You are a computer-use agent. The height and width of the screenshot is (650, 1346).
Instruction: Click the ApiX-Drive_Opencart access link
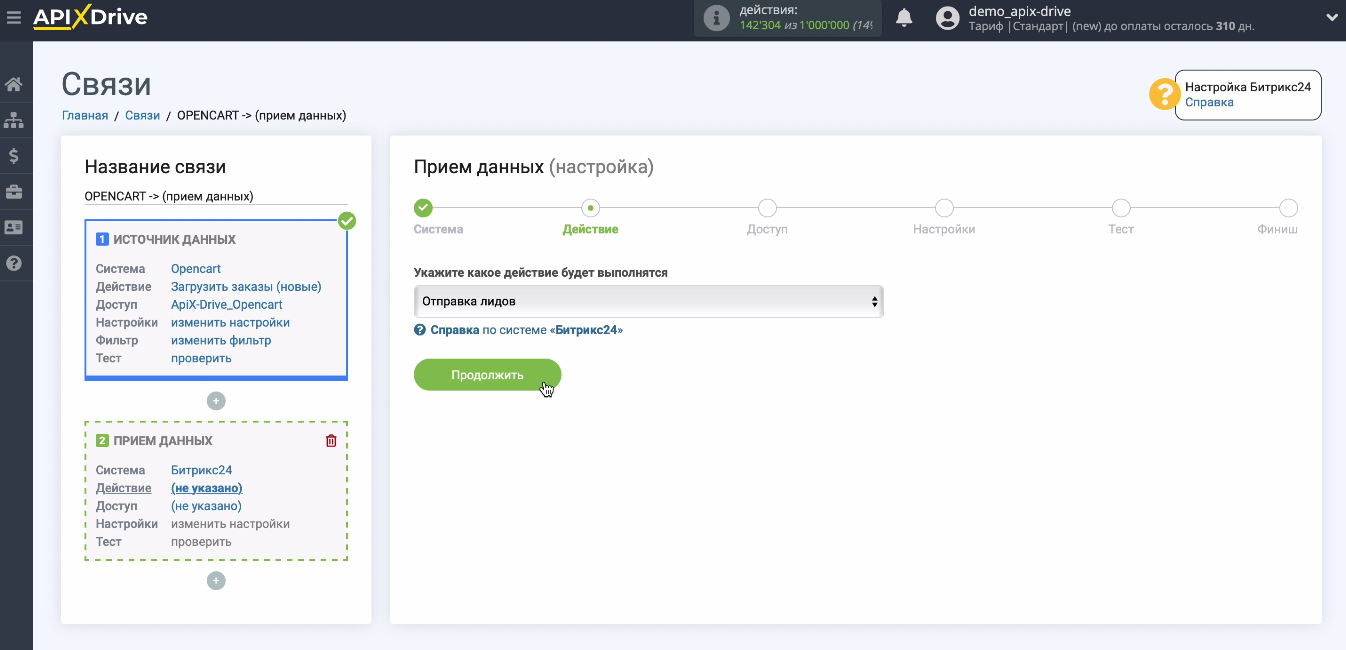point(227,305)
